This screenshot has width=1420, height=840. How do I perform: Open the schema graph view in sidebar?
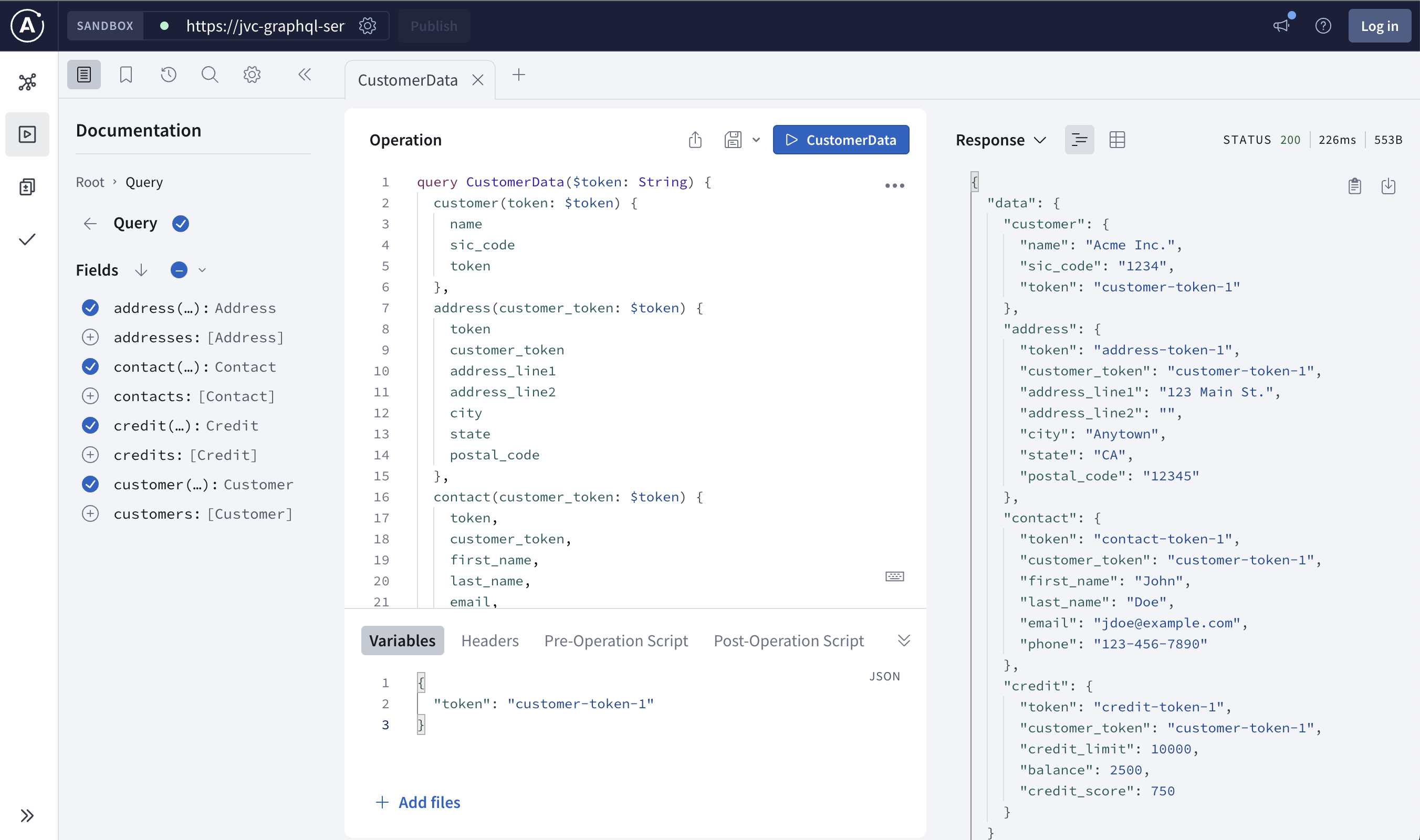27,82
